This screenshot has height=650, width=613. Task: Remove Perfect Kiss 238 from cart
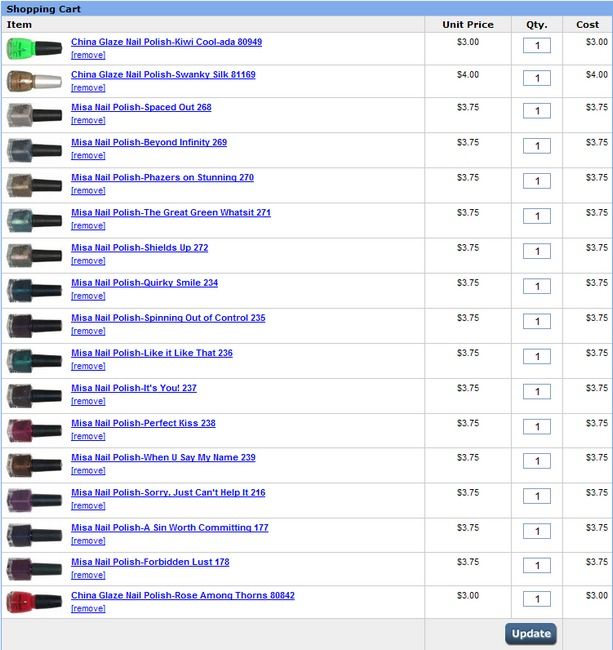(88, 436)
